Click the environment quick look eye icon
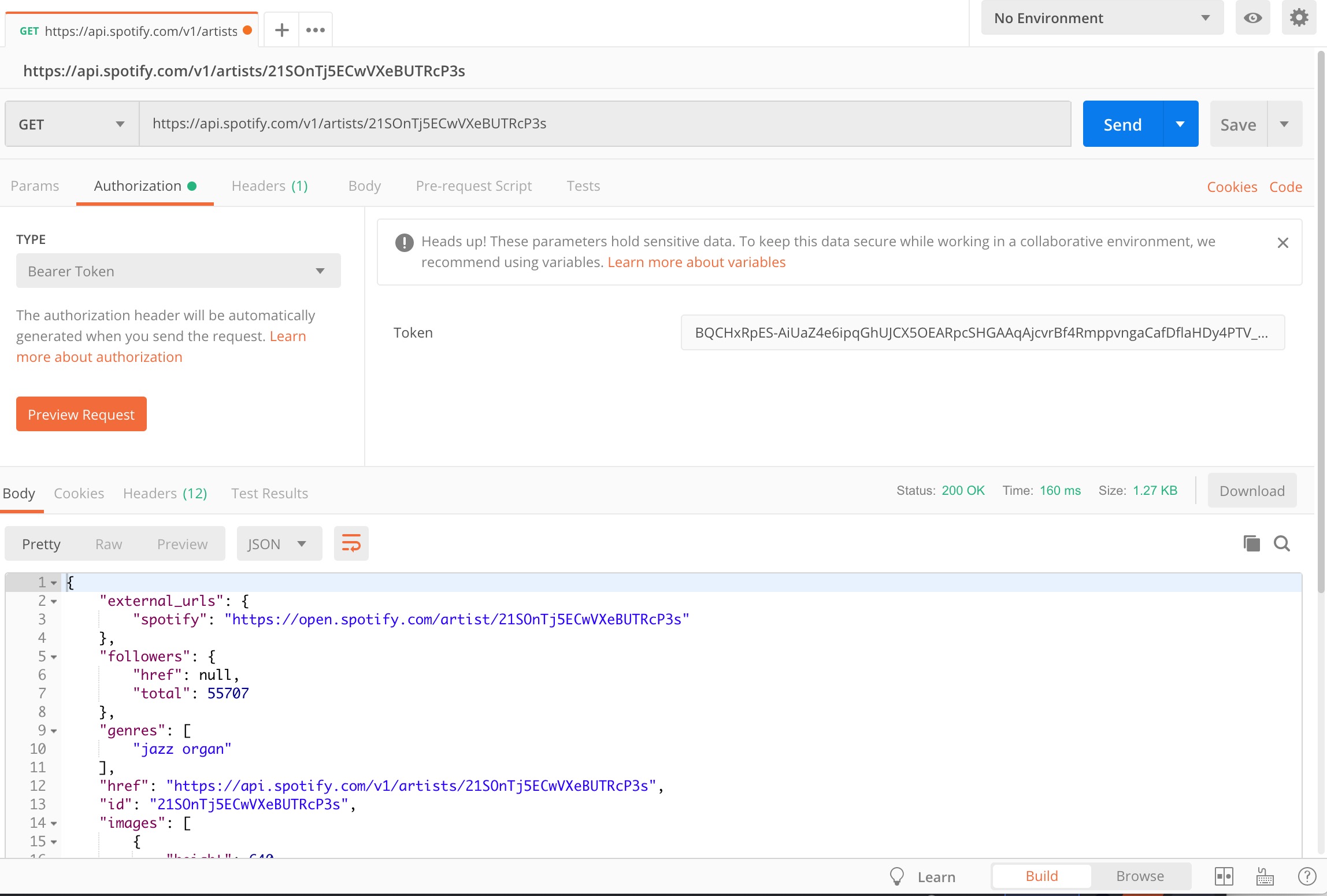This screenshot has width=1327, height=896. click(x=1252, y=18)
